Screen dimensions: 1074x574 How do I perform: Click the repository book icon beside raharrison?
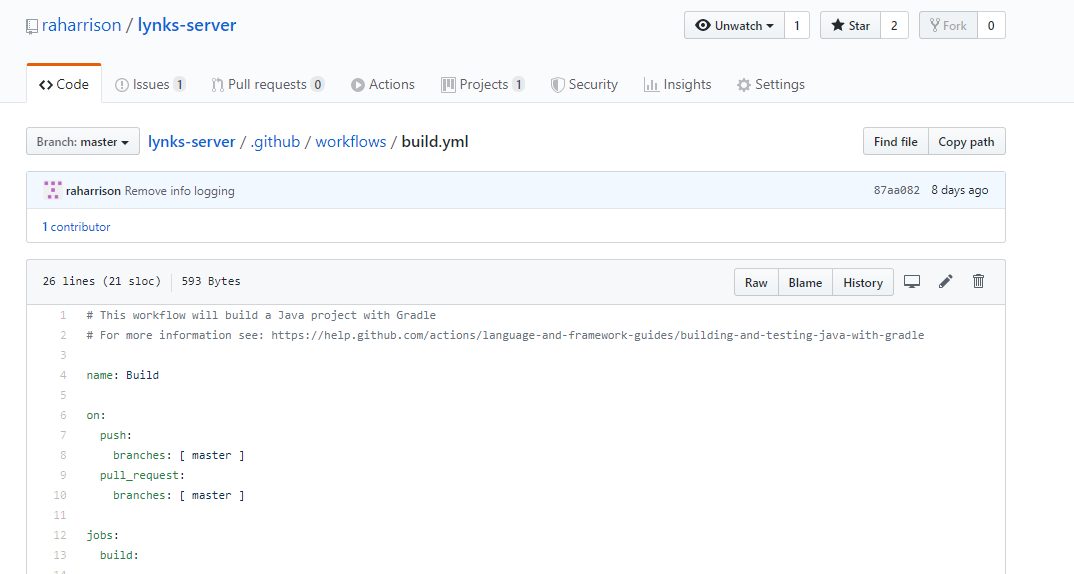pos(32,27)
